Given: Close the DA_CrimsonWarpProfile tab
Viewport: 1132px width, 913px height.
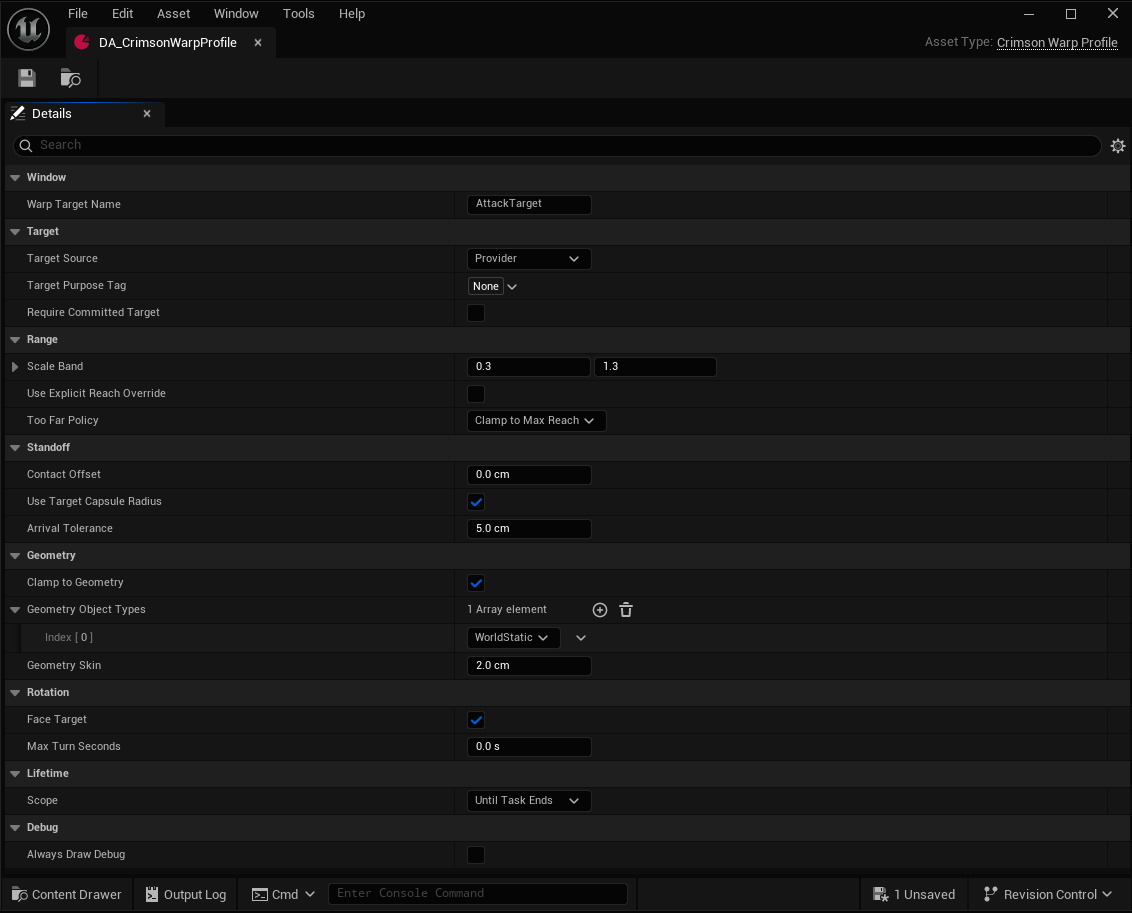Looking at the screenshot, I should click(x=258, y=43).
